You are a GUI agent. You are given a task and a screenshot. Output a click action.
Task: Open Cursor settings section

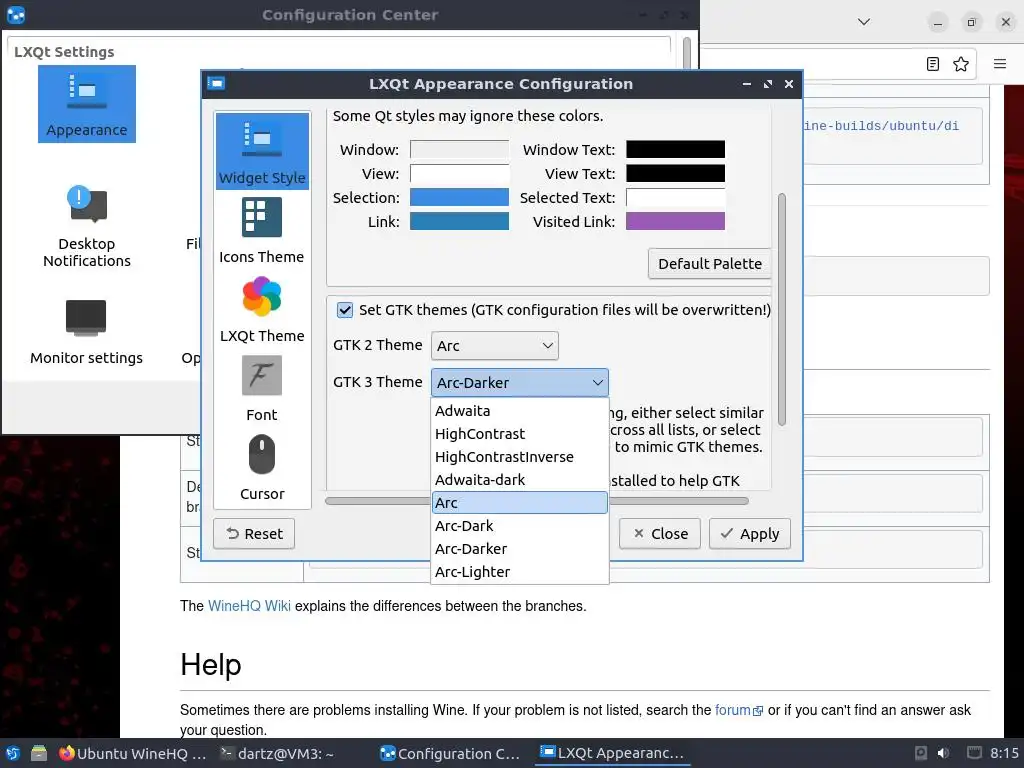(262, 467)
